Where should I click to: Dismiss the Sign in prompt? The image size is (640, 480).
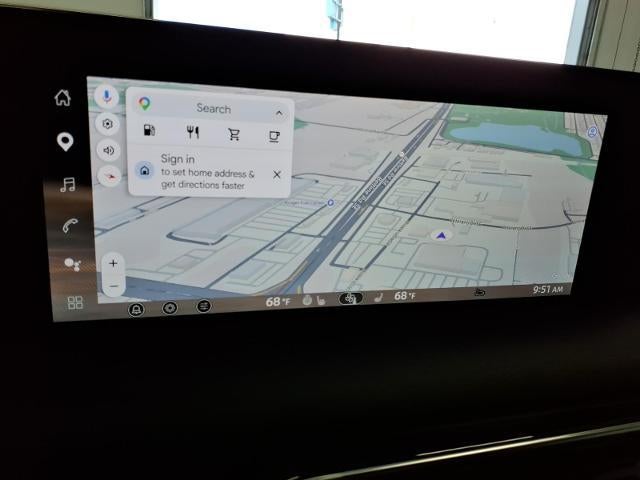[277, 175]
